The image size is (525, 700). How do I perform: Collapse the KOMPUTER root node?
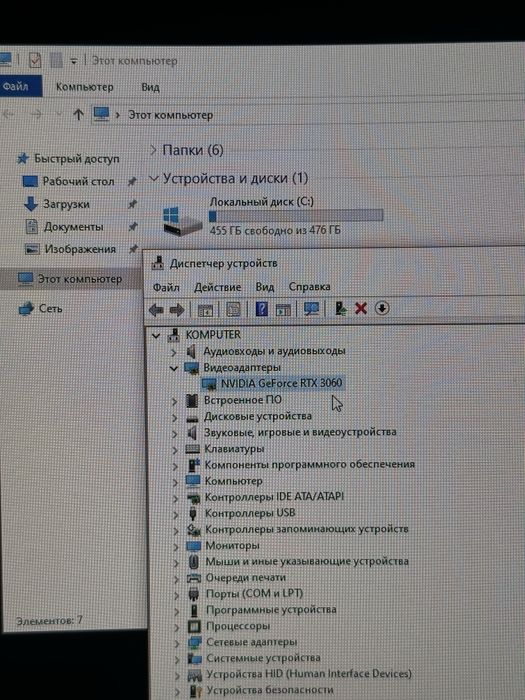coord(156,335)
